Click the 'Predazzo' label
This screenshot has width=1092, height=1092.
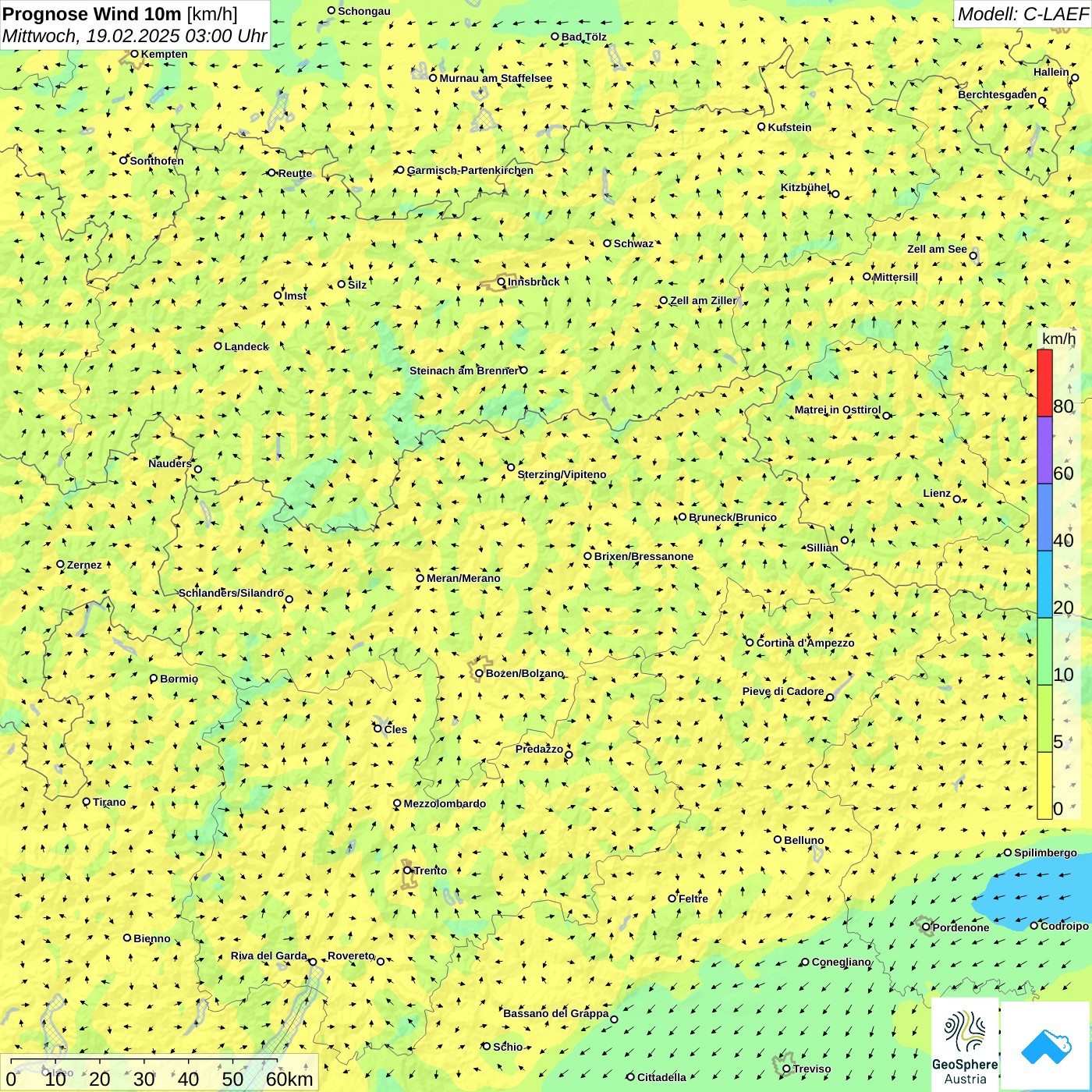point(539,749)
